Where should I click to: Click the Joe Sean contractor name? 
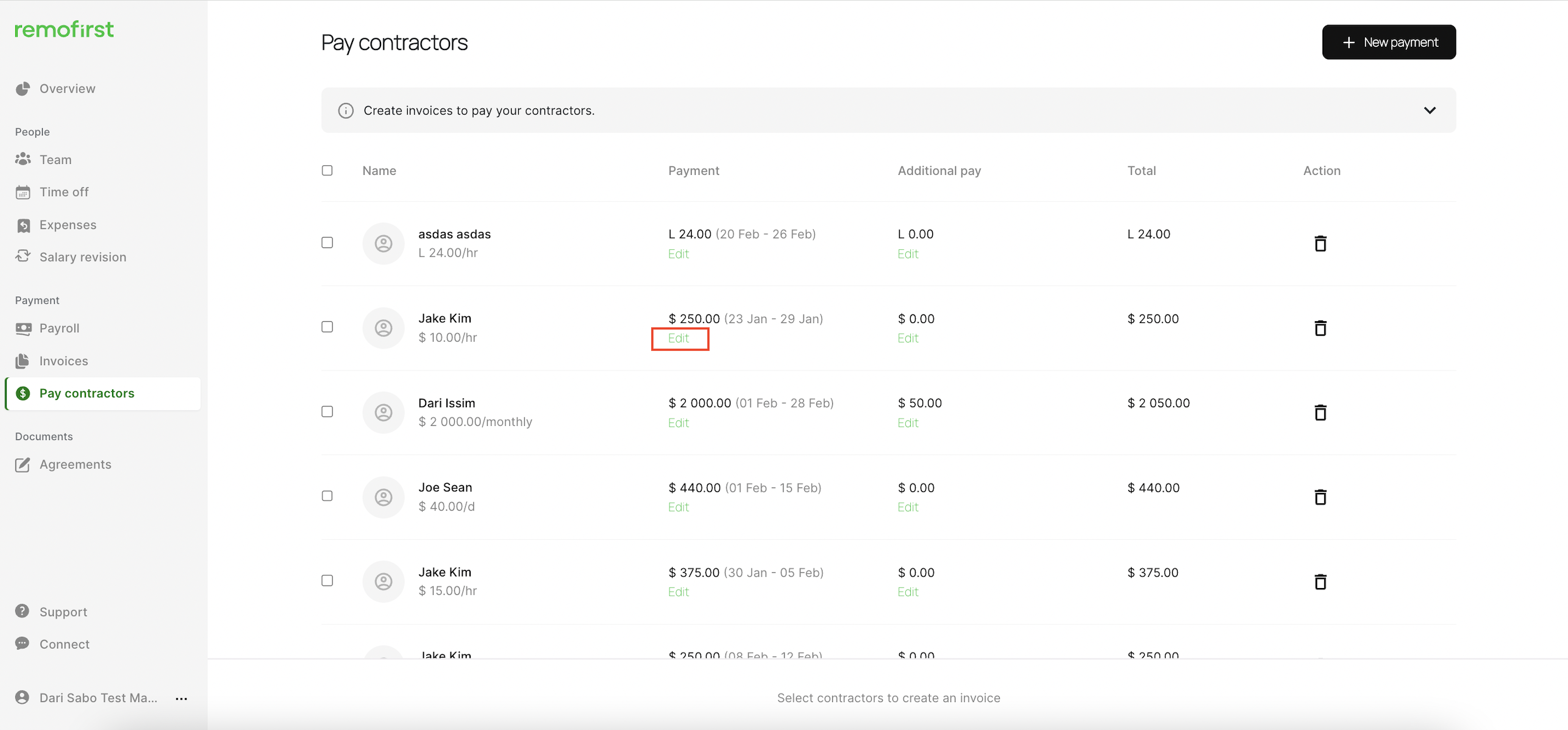tap(445, 487)
